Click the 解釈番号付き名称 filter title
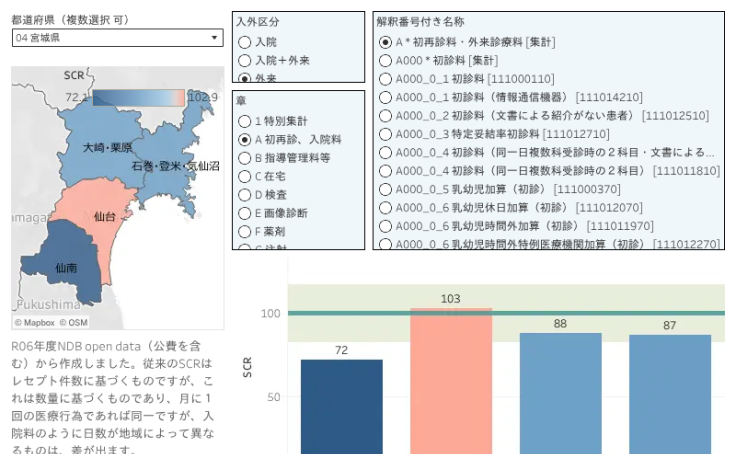This screenshot has width=736, height=454. (x=421, y=22)
